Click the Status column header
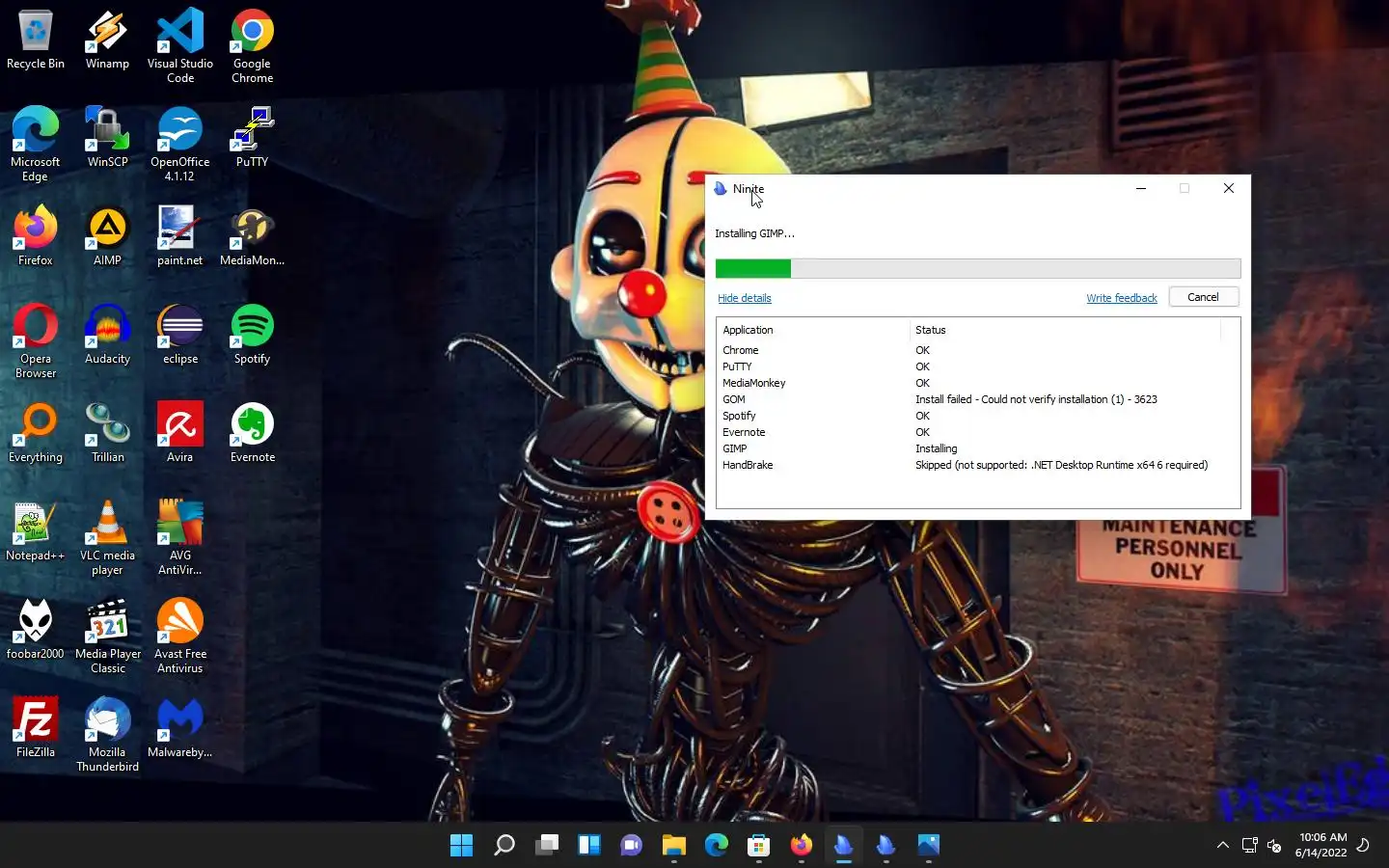The image size is (1389, 868). [x=1065, y=330]
